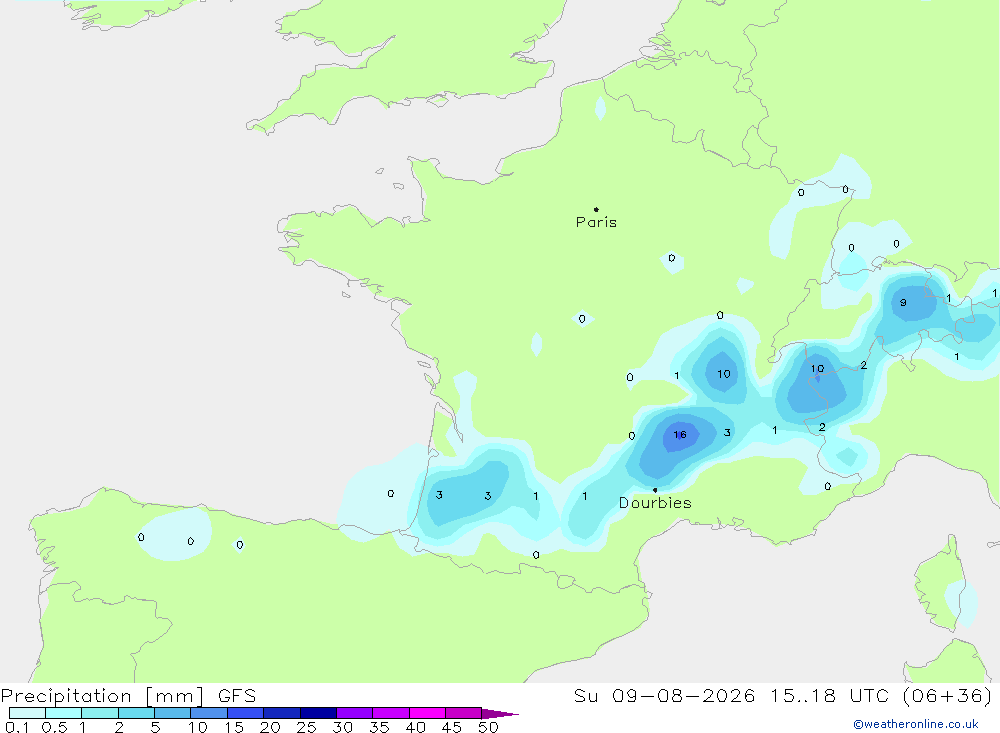Click the 35 legend scale label

click(x=379, y=727)
